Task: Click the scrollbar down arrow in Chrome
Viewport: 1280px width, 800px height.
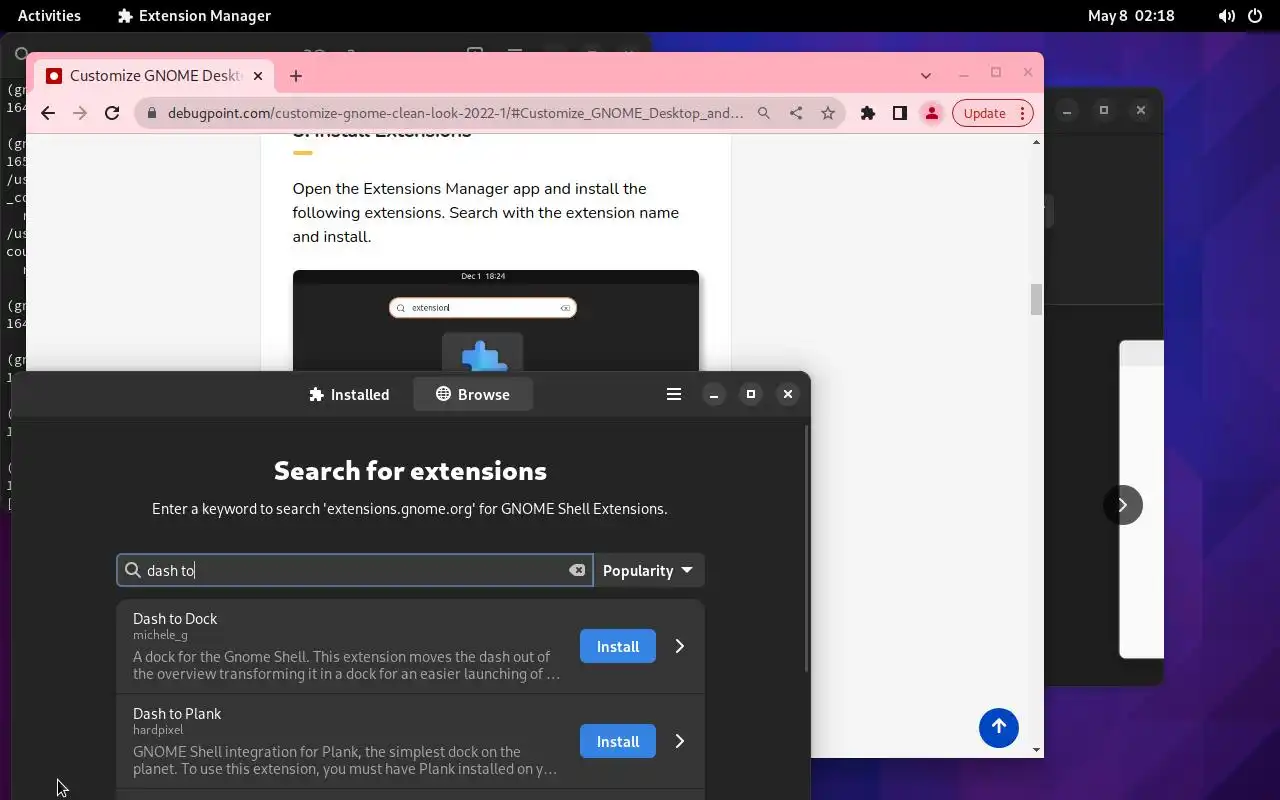Action: 1036,750
